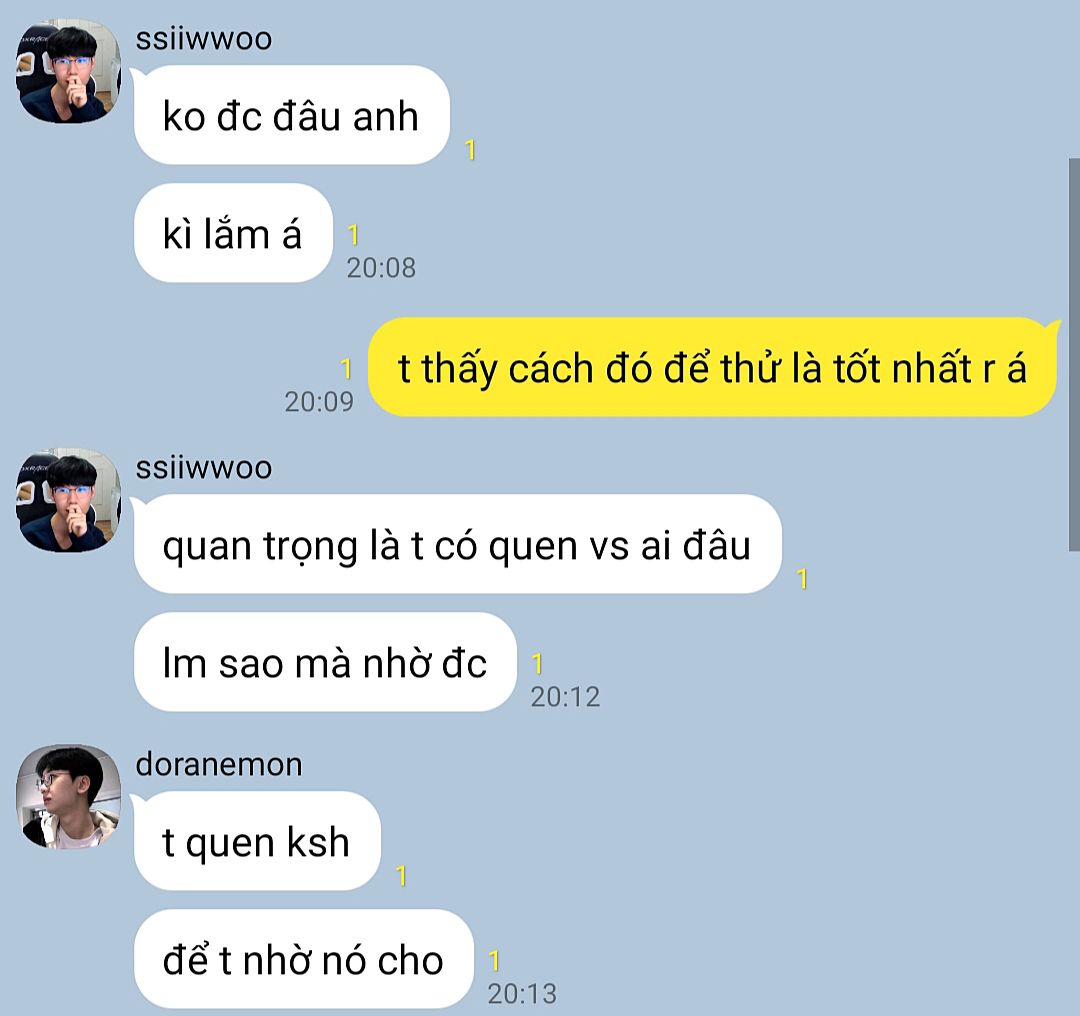Click unread count beside 't quen ksh'

point(402,876)
